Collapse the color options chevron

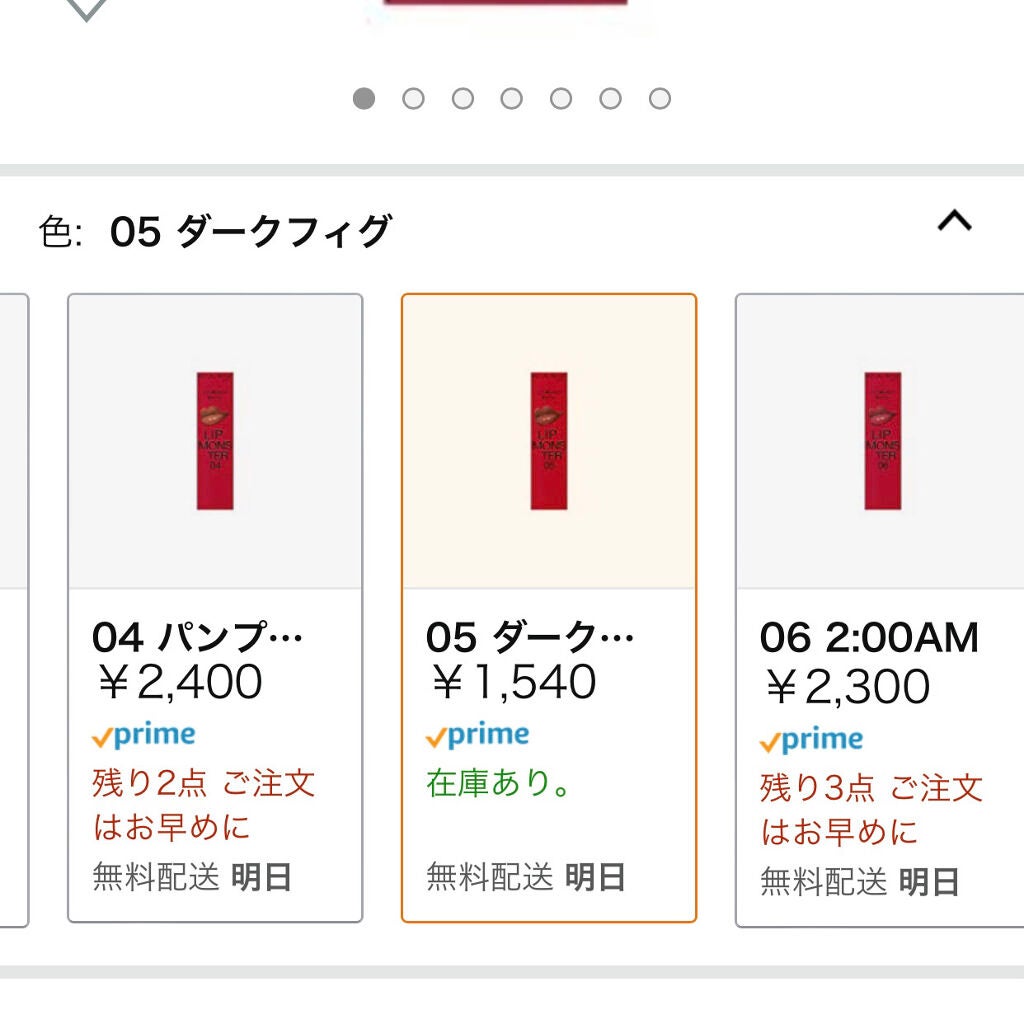tap(954, 221)
